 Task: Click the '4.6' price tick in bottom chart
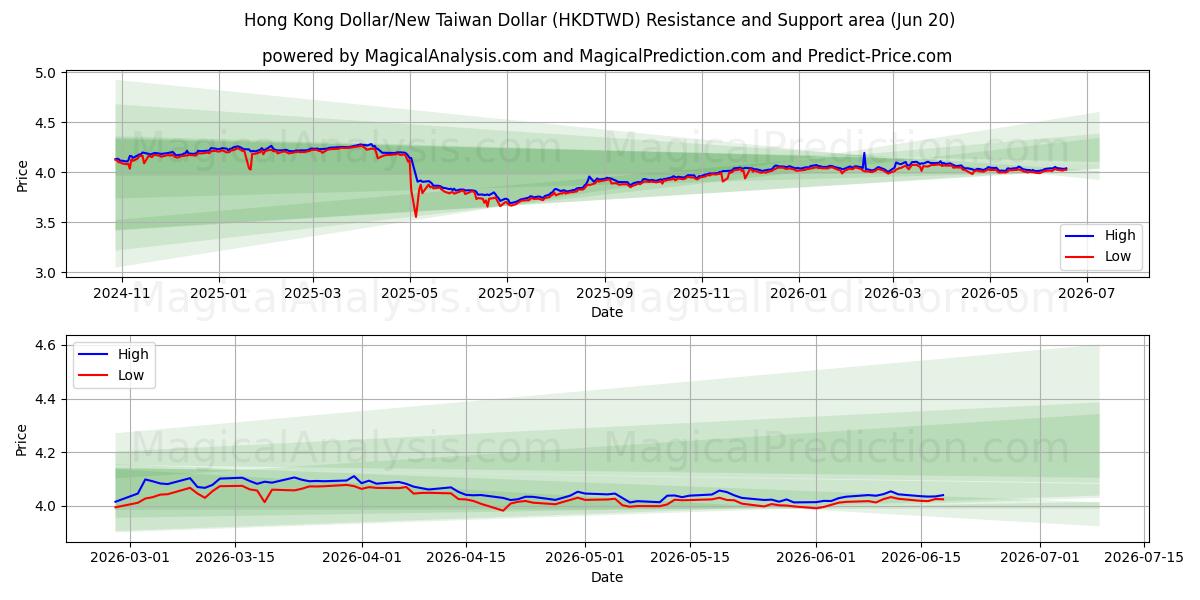[46, 345]
